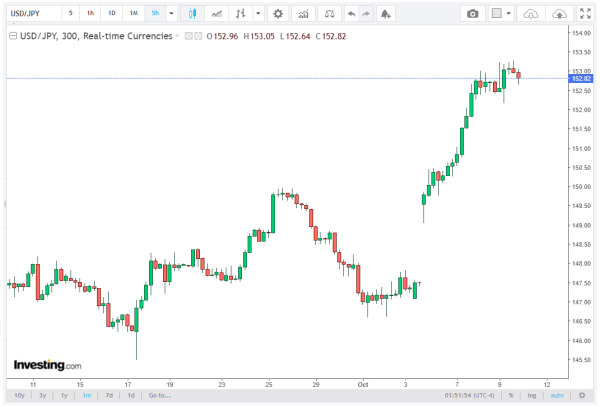
Task: Click the candlestick chart type icon
Action: point(192,14)
